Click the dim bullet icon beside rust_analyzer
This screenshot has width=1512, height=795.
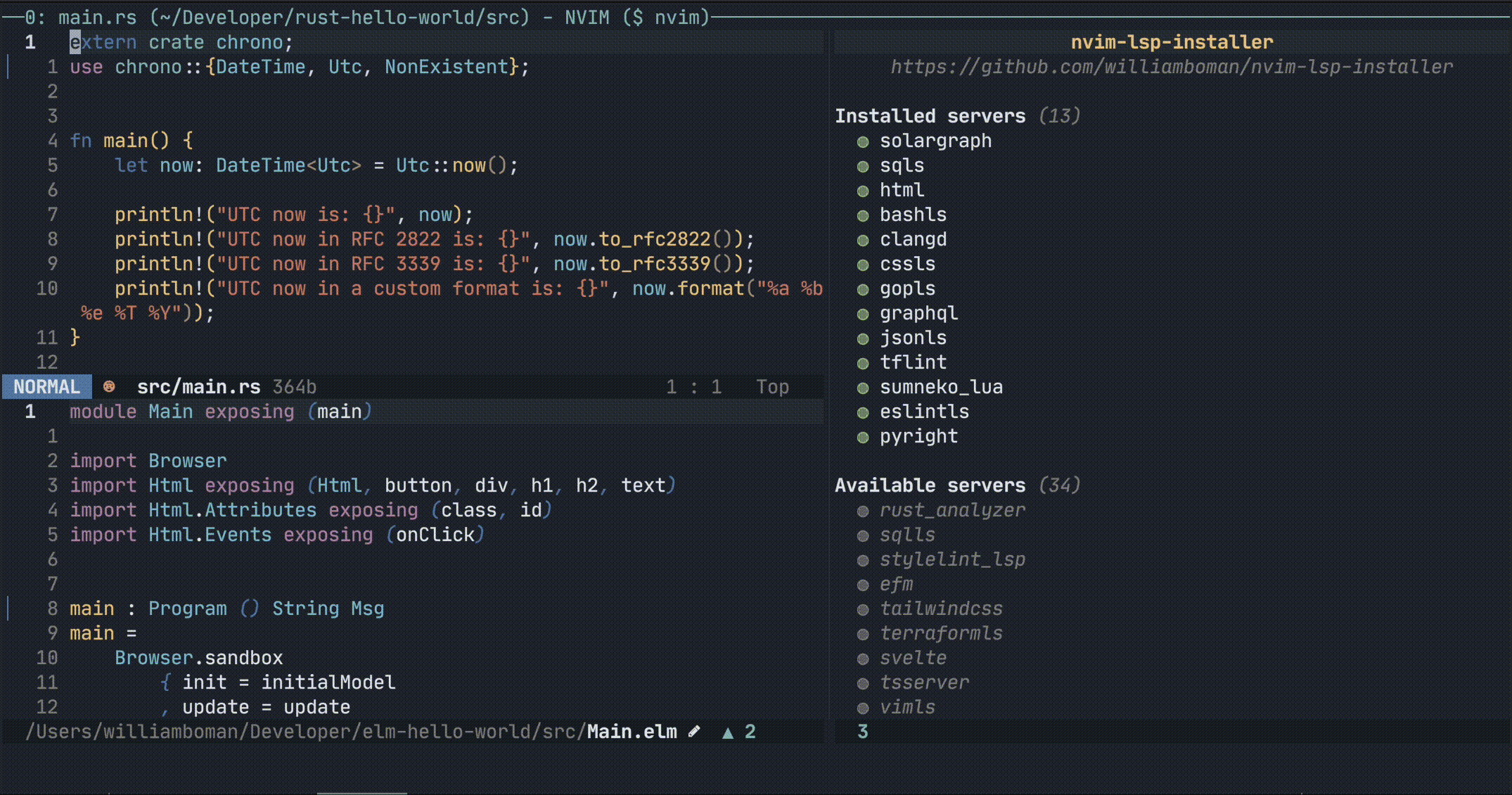point(863,511)
